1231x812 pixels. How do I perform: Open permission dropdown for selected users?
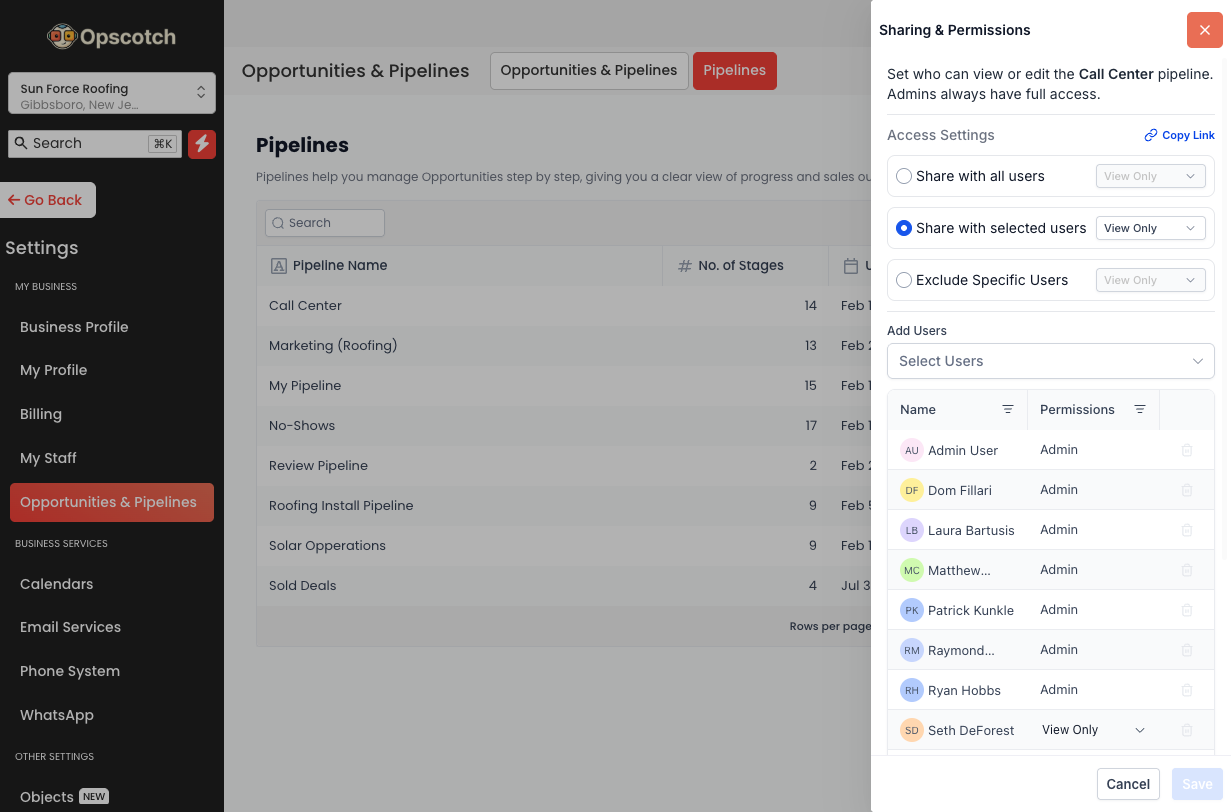[x=1150, y=228]
